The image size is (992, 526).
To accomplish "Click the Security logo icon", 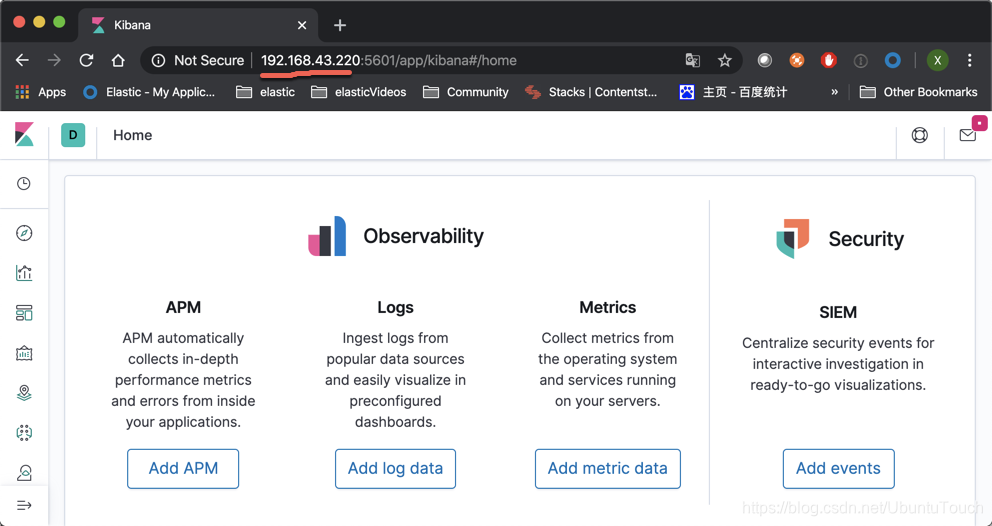I will 793,238.
